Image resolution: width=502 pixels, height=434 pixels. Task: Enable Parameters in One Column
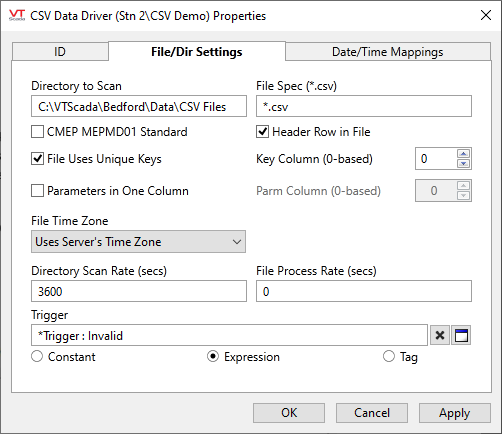pos(37,191)
